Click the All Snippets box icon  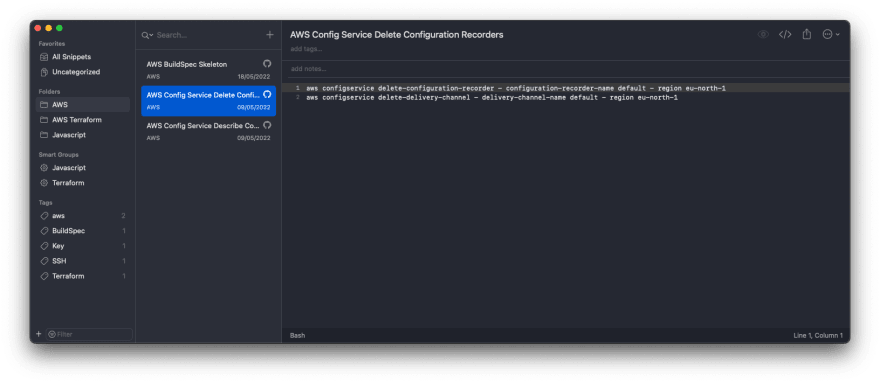click(x=44, y=57)
